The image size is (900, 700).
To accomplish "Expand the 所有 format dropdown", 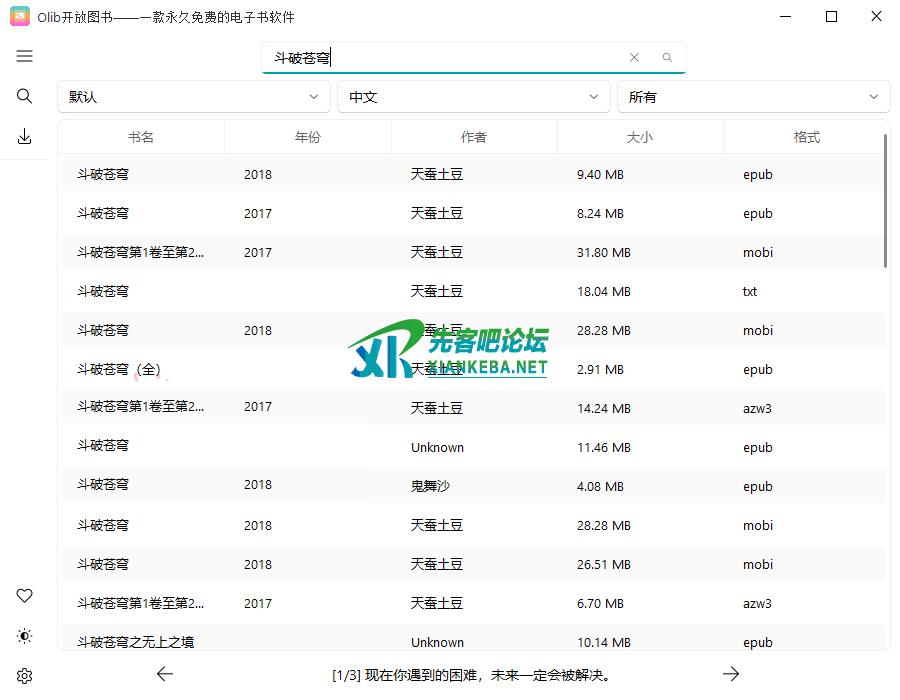I will tap(753, 97).
